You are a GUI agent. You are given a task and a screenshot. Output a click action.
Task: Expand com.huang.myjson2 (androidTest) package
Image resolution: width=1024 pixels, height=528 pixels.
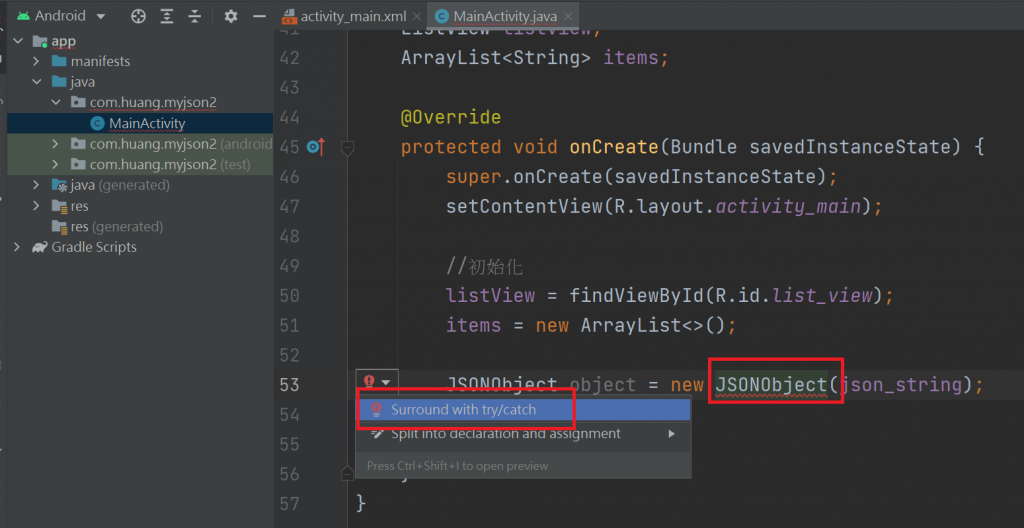(x=56, y=144)
